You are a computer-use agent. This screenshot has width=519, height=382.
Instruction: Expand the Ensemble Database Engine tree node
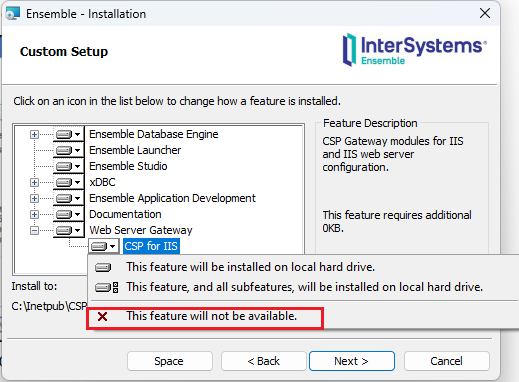click(34, 134)
